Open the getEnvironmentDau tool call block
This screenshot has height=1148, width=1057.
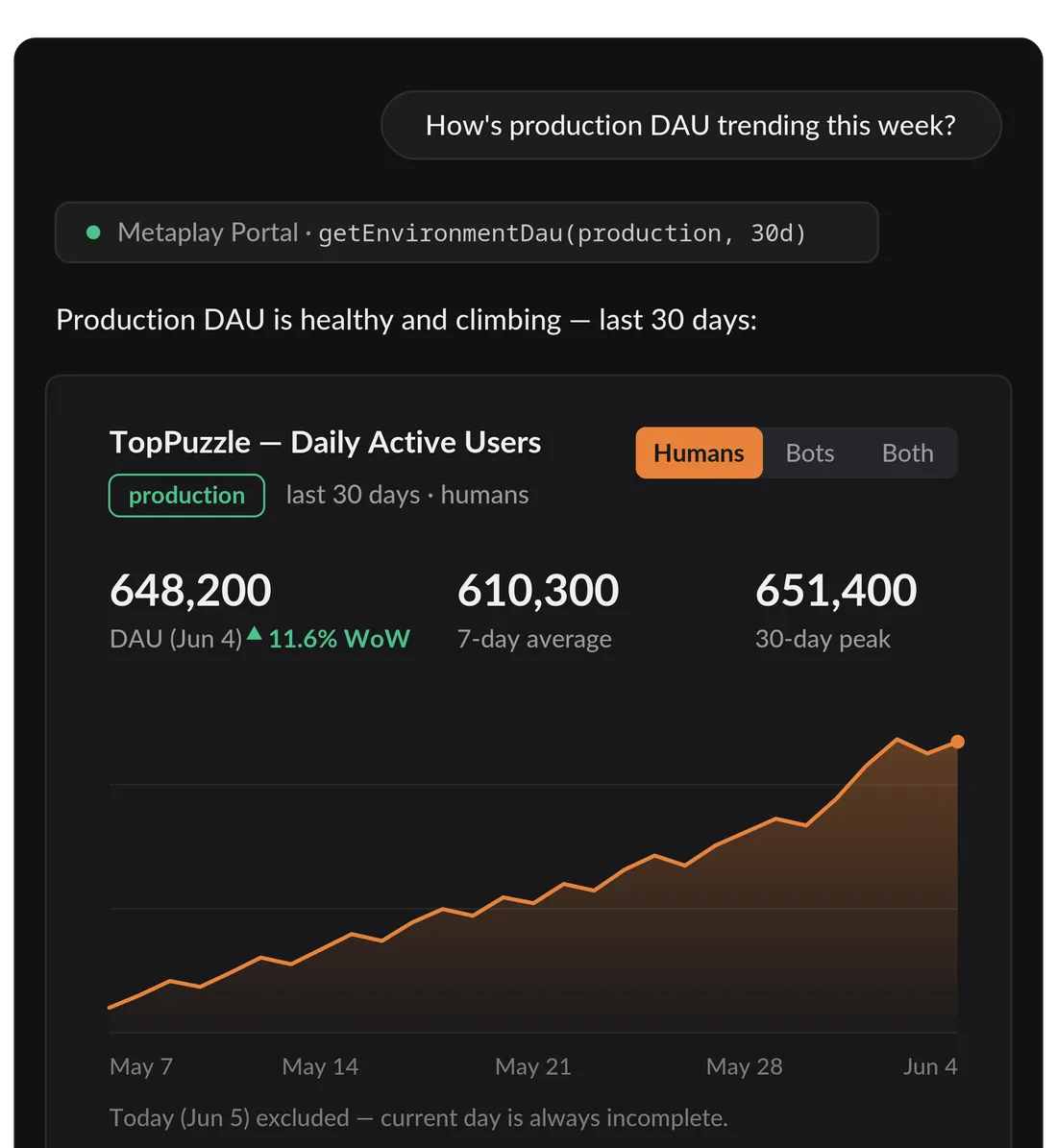(467, 232)
